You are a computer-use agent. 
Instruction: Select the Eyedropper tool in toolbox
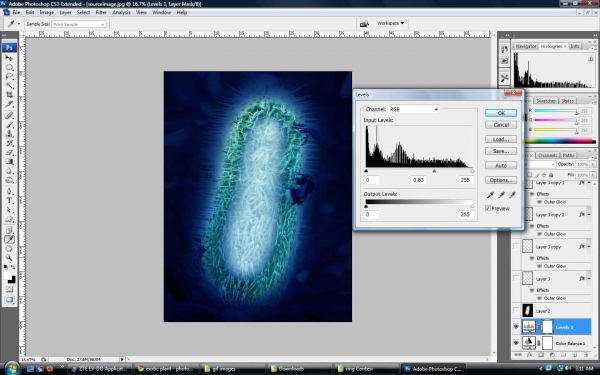pyautogui.click(x=9, y=240)
